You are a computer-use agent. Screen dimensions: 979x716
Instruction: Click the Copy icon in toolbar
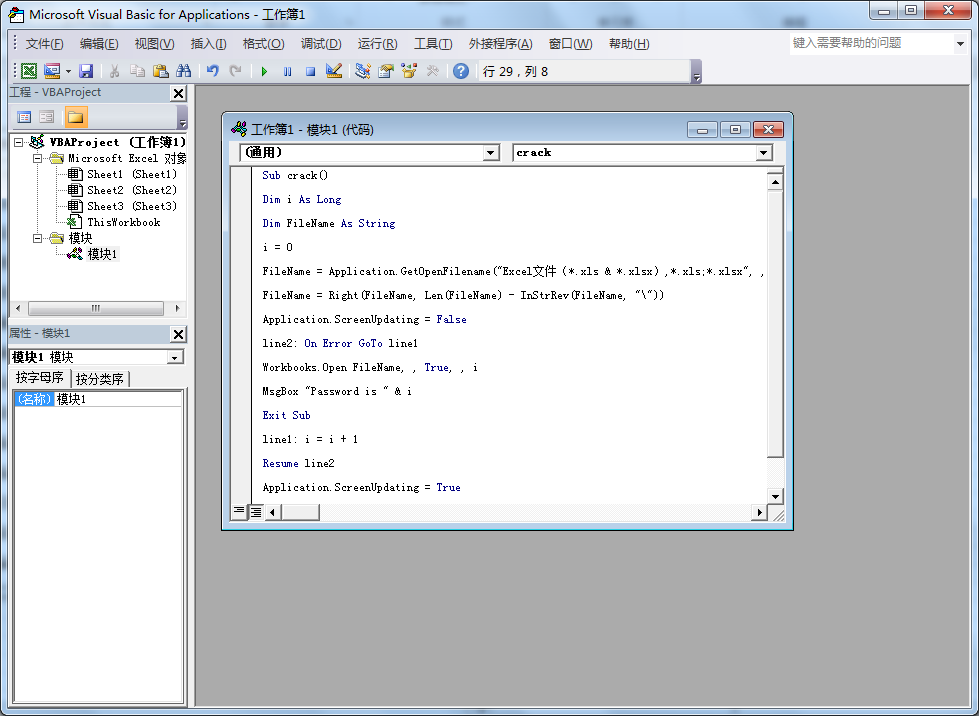[x=137, y=71]
